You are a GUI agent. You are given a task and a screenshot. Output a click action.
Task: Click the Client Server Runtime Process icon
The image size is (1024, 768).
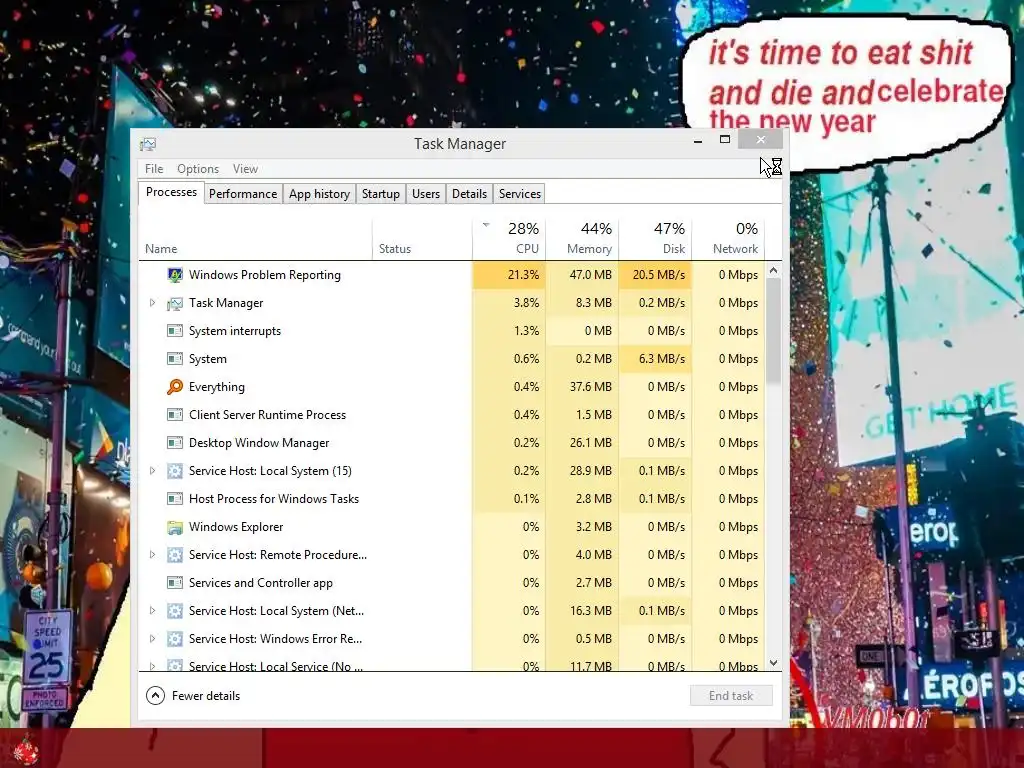pos(174,415)
